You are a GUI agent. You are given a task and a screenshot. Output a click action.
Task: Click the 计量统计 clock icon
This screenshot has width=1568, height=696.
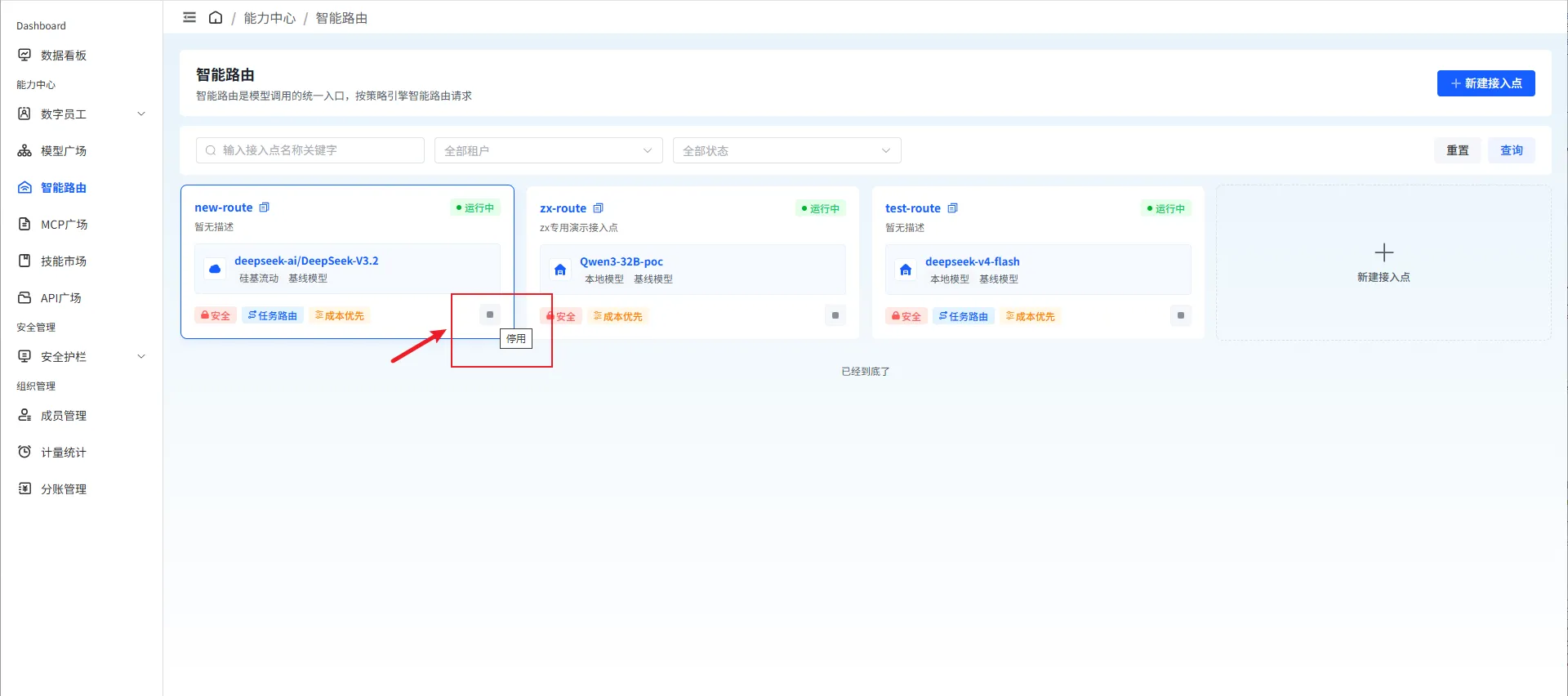pos(24,452)
